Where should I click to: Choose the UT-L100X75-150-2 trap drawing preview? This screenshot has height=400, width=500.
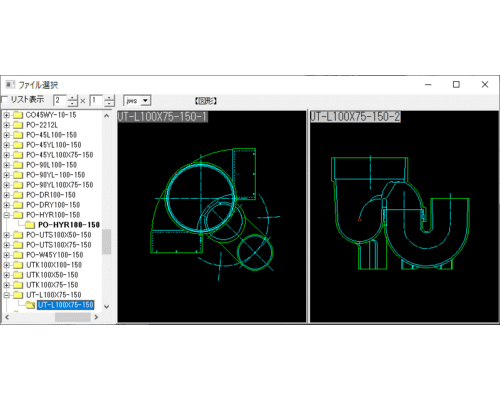[404, 217]
